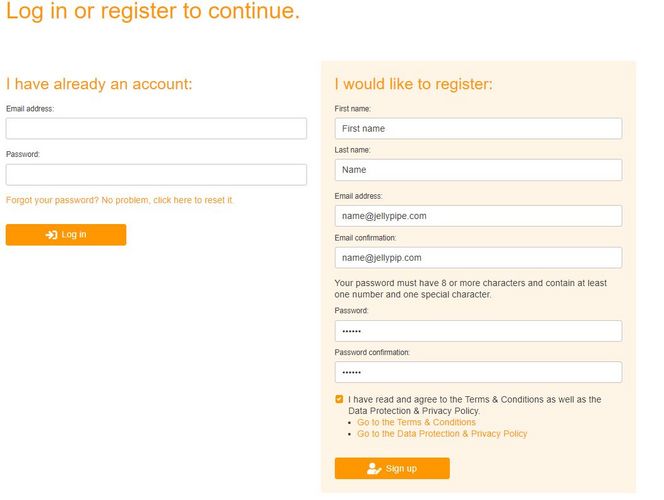This screenshot has width=664, height=500.
Task: Click the Email confirmation input field
Action: (x=478, y=258)
